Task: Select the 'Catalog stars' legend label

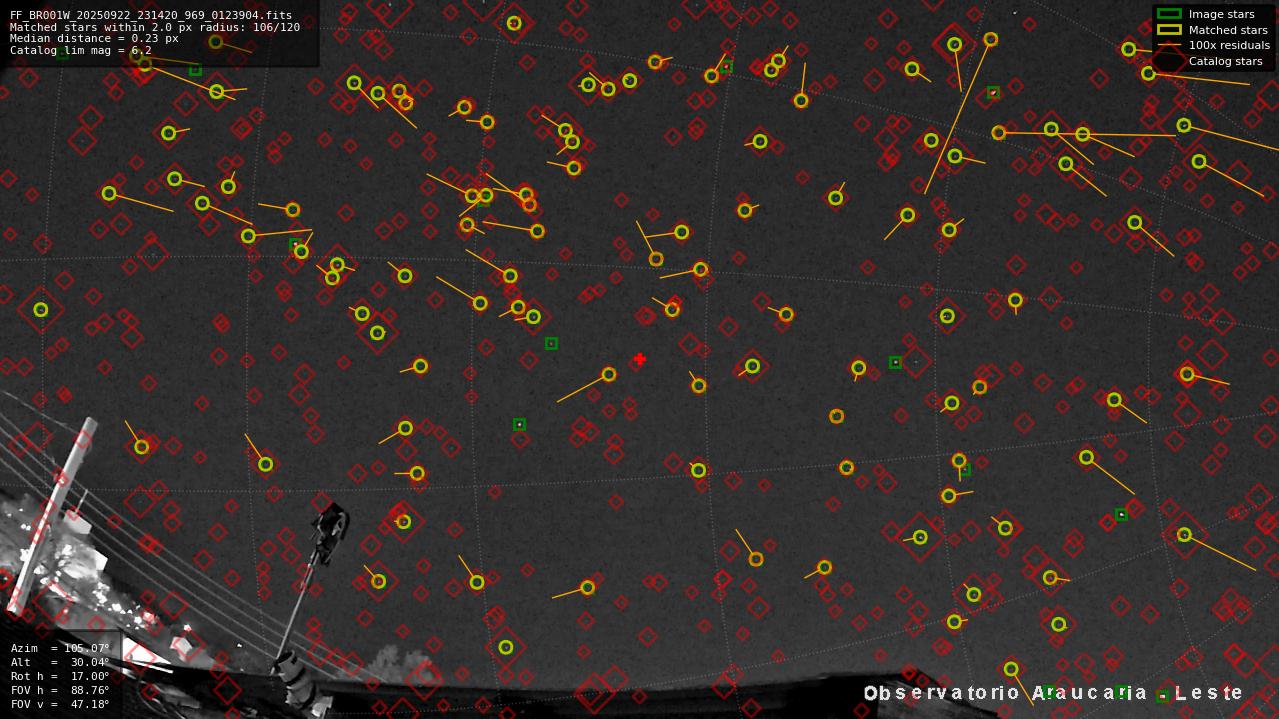Action: 1225,61
